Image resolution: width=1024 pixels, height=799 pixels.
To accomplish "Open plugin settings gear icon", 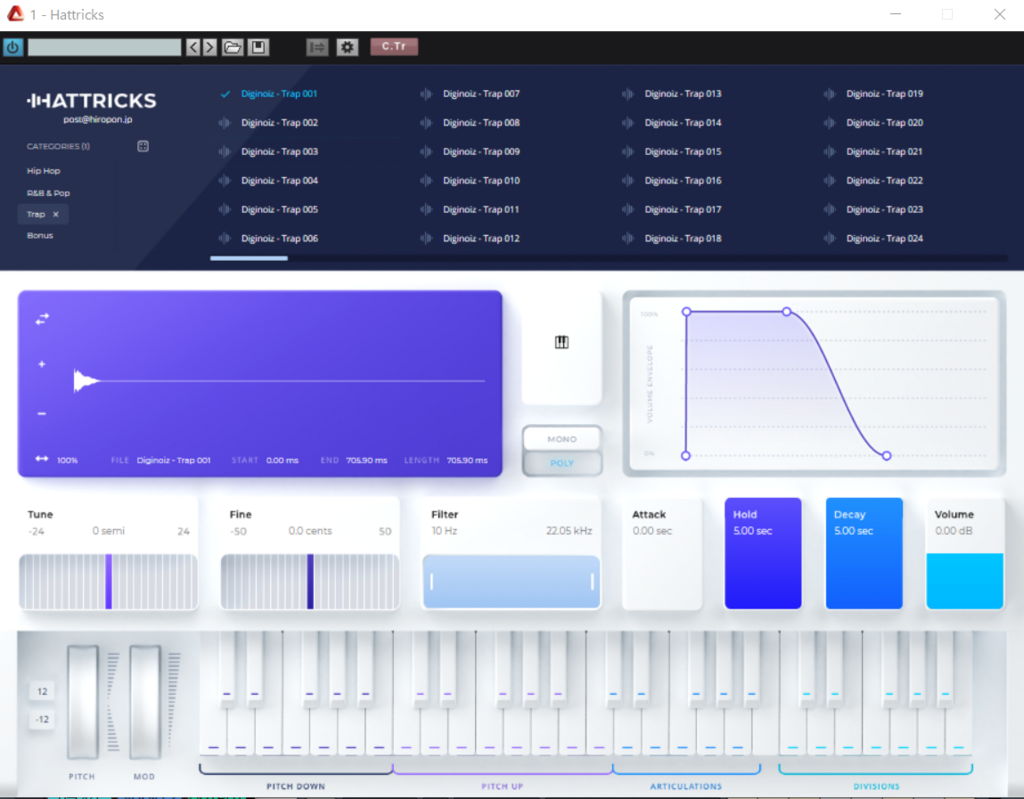I will 347,47.
